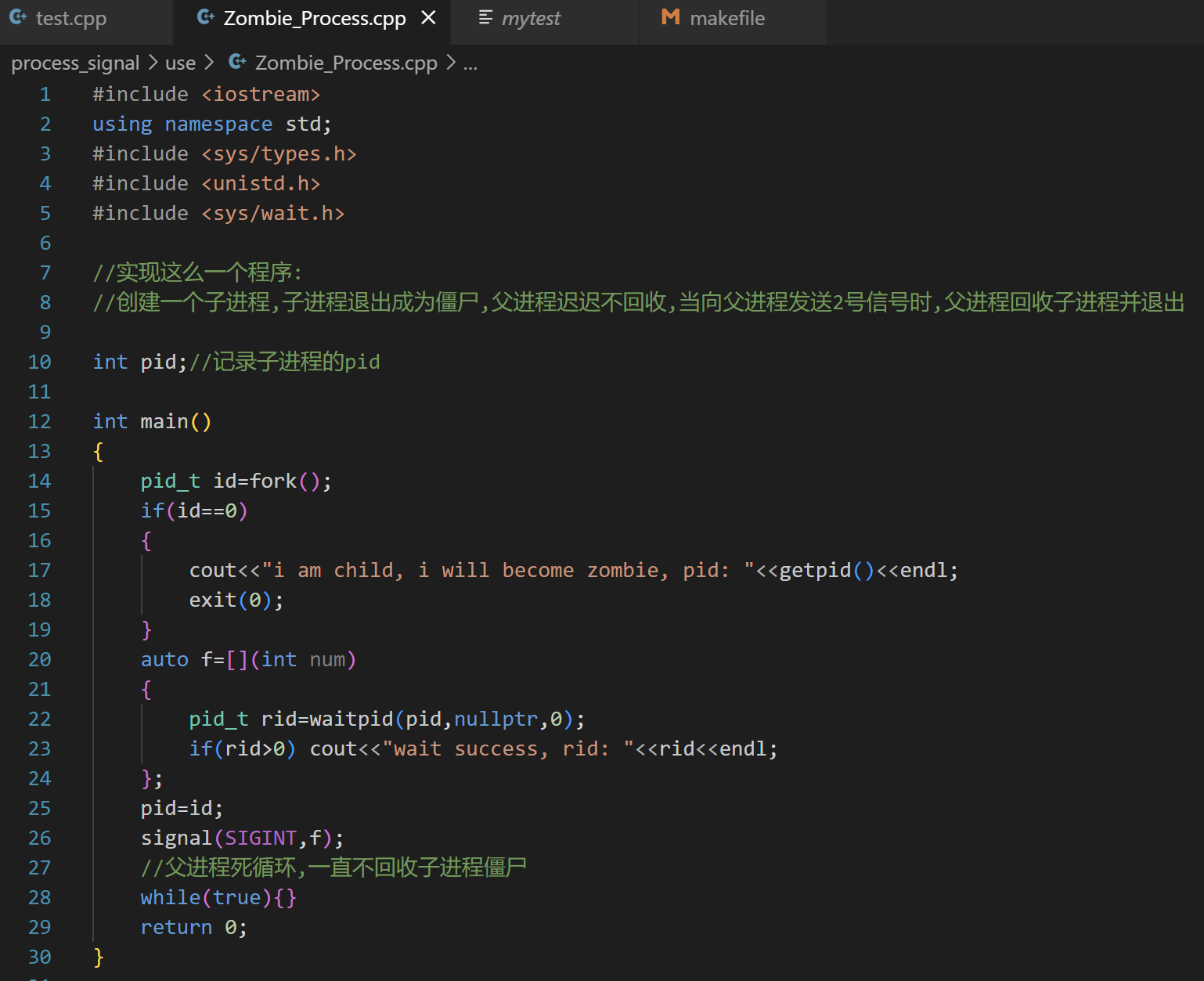Click line number 20 in the gutter

[x=39, y=660]
